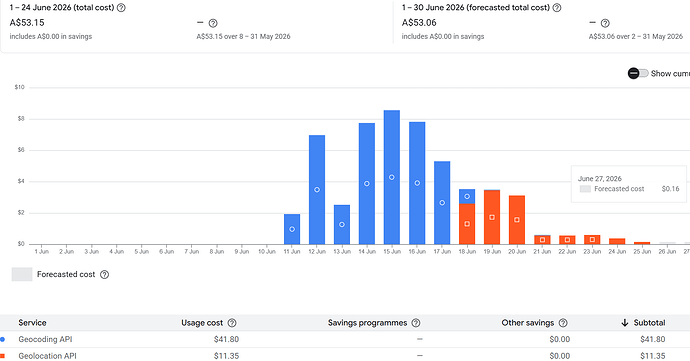Viewport: 690px width, 361px height.
Task: Click the 11 Jun blue bar
Action: pyautogui.click(x=292, y=229)
